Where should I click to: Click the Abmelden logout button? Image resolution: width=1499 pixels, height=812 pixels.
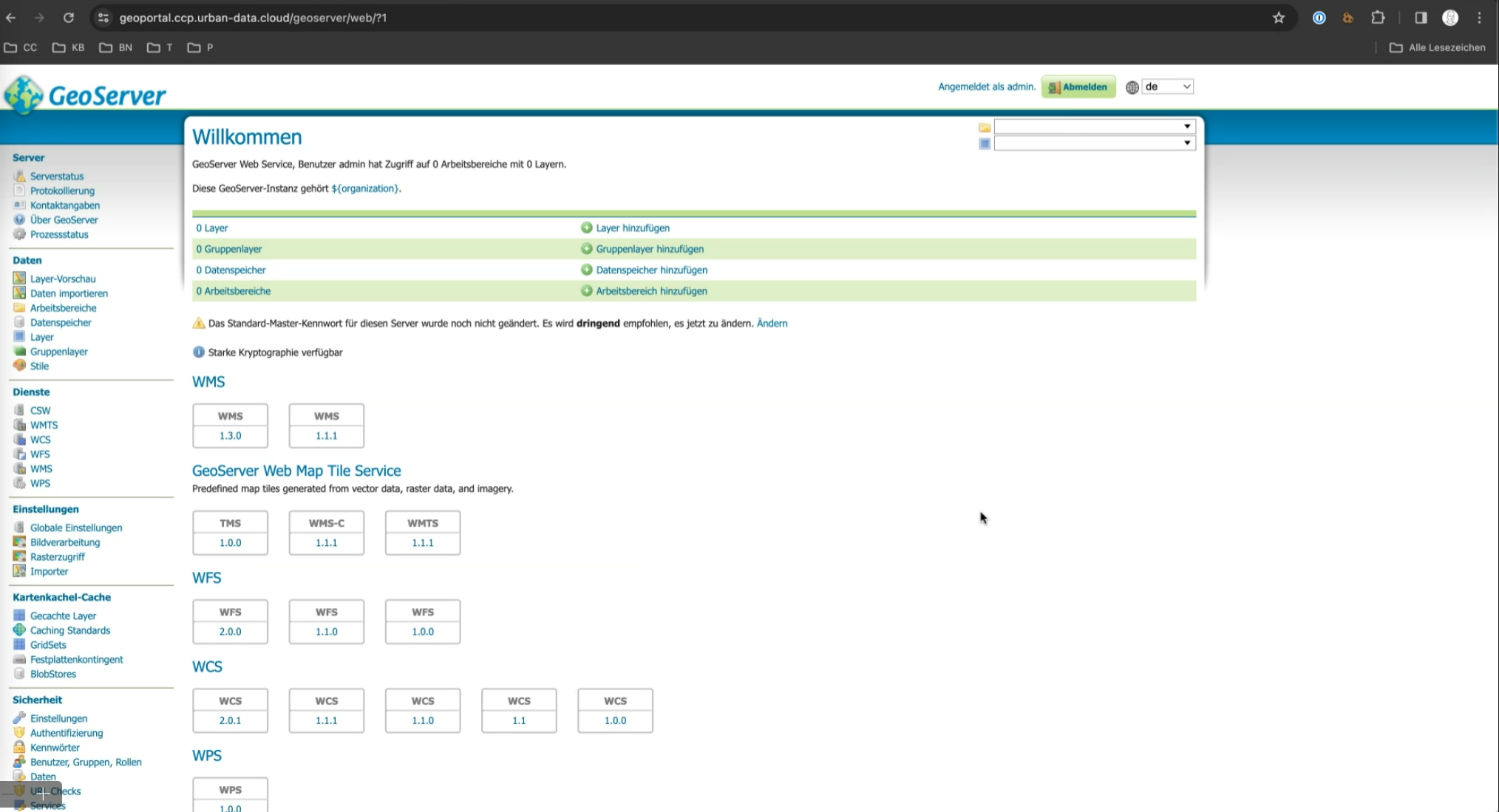(x=1078, y=86)
